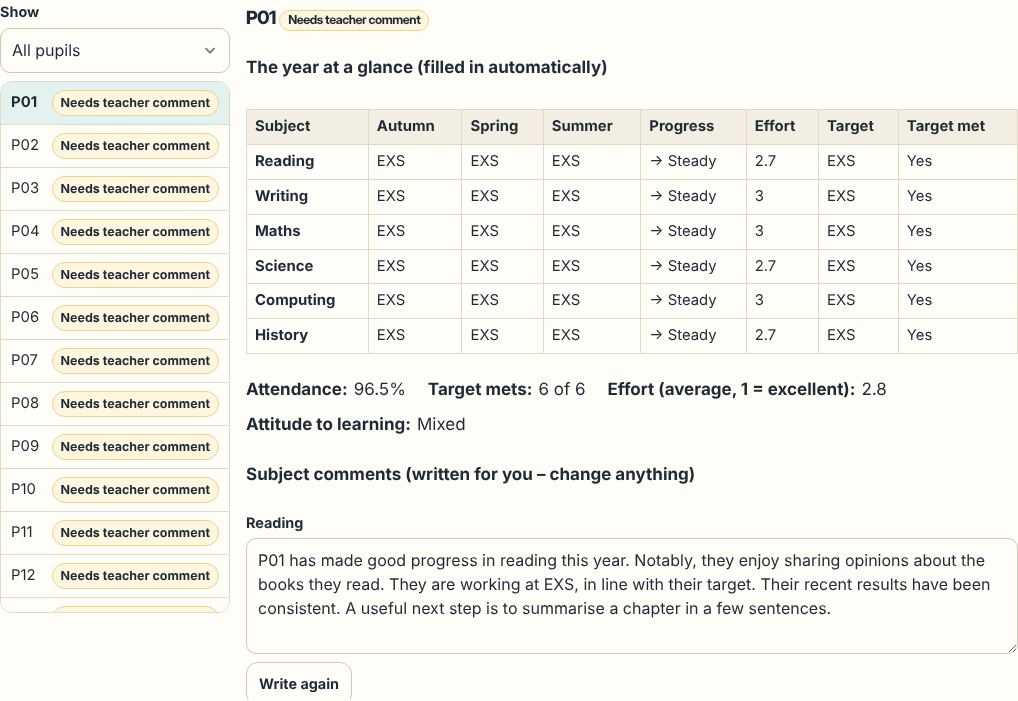The image size is (1018, 701).
Task: Click the Autumn column header
Action: 415,127
